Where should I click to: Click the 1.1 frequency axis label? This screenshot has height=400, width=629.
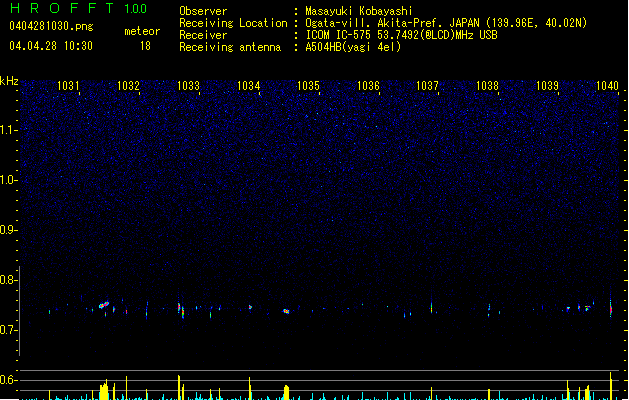9,130
